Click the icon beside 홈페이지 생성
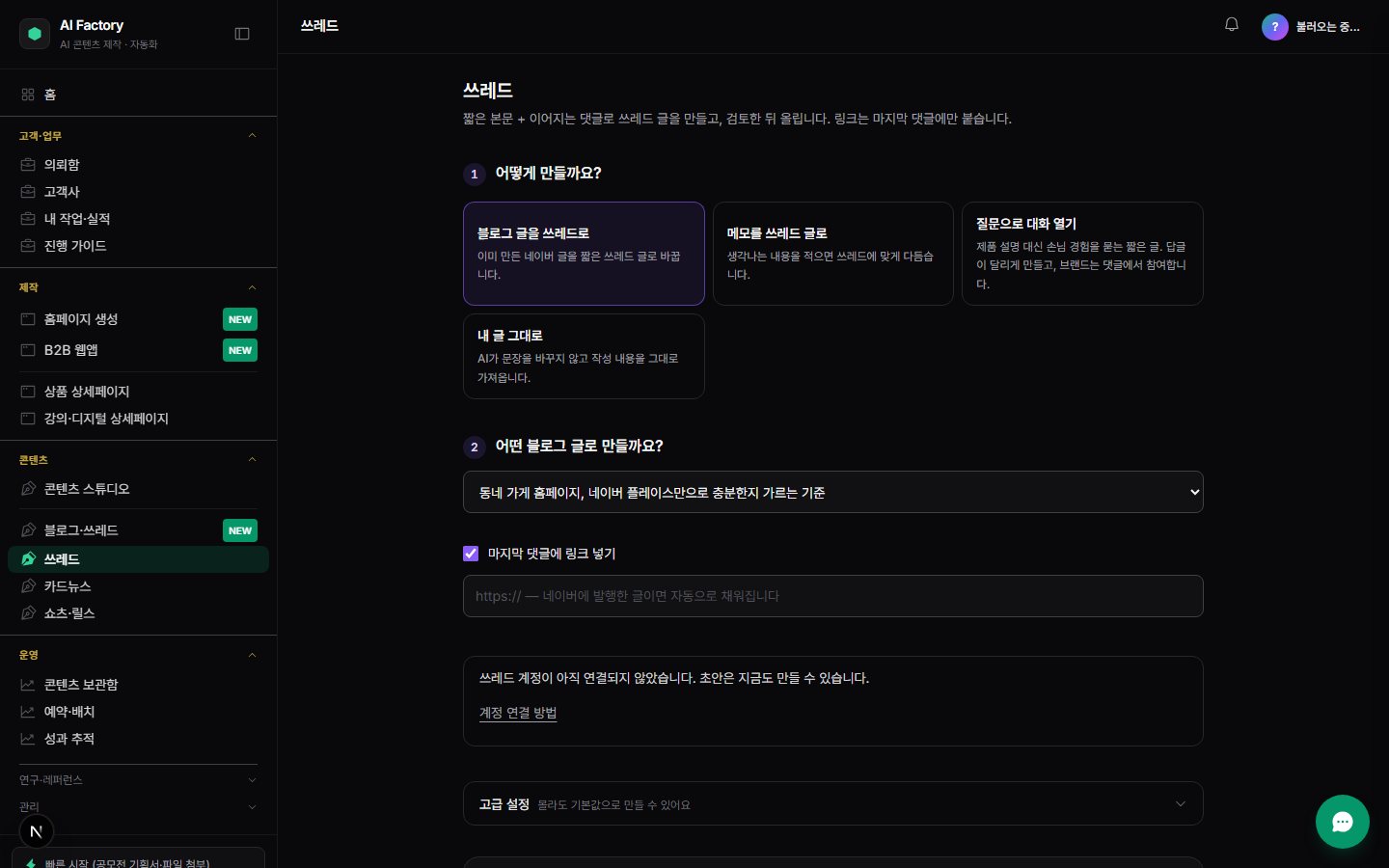1389x868 pixels. [x=28, y=319]
